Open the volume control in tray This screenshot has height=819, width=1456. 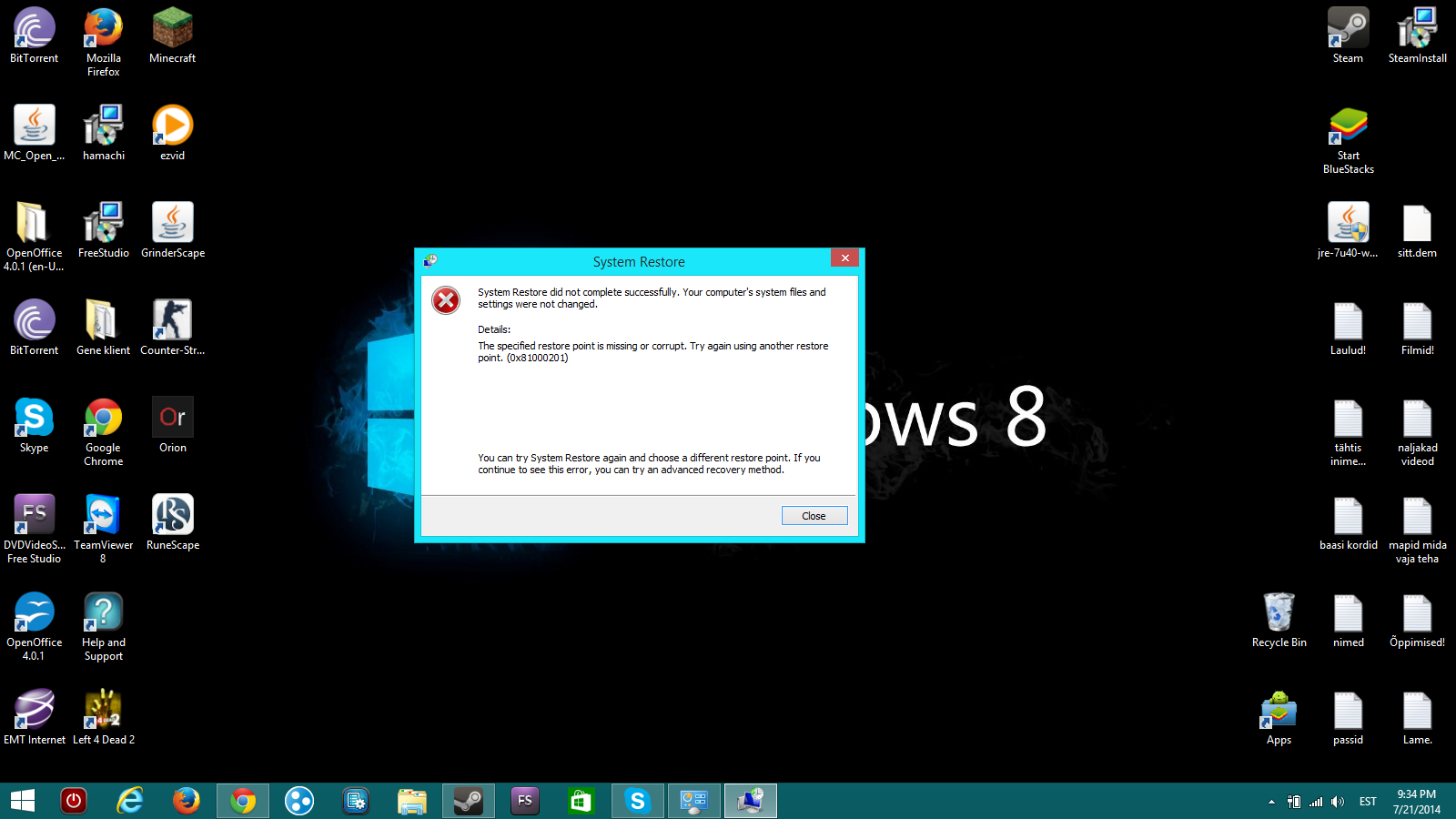1337,802
